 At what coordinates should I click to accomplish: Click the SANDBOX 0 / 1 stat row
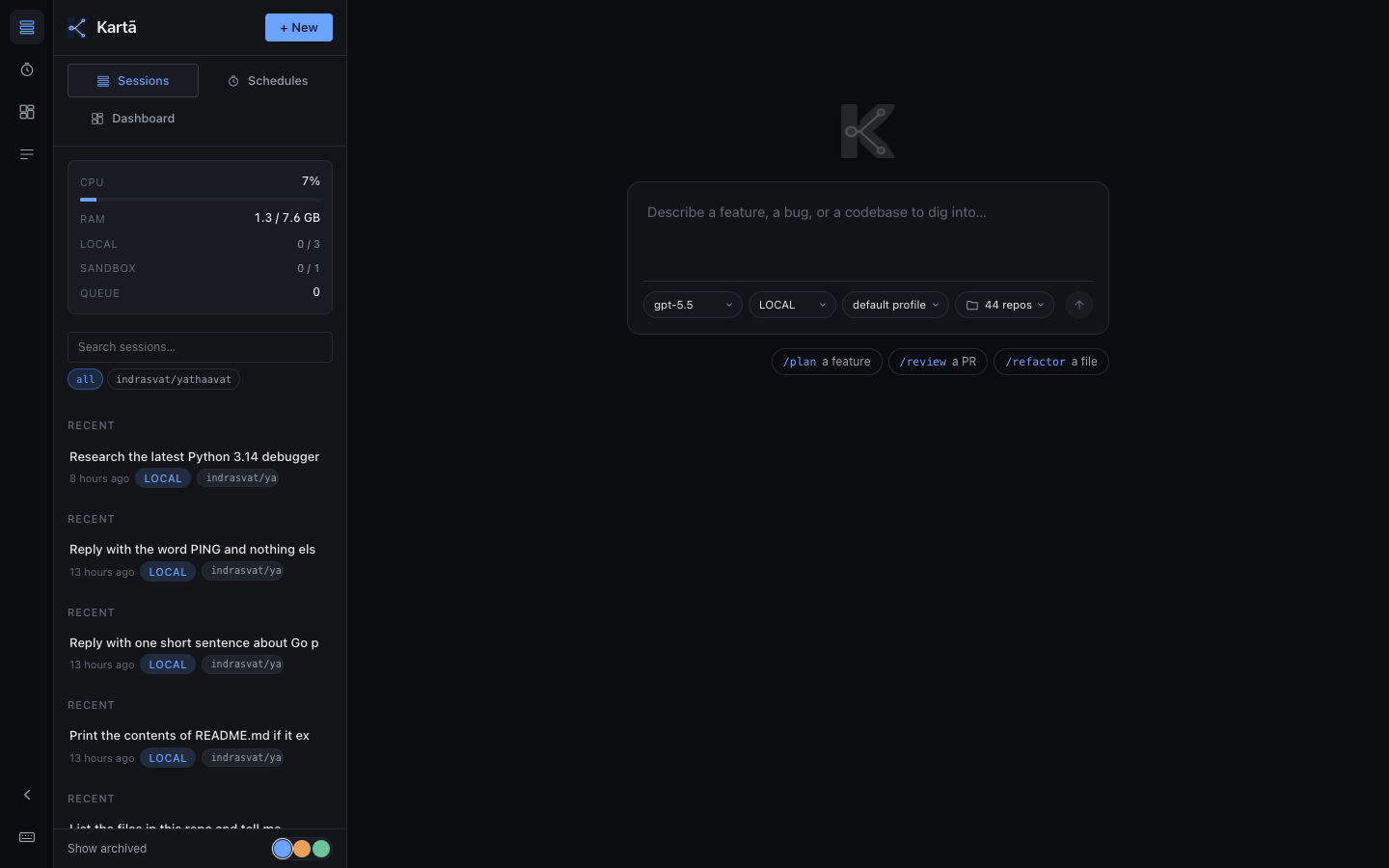coord(200,268)
